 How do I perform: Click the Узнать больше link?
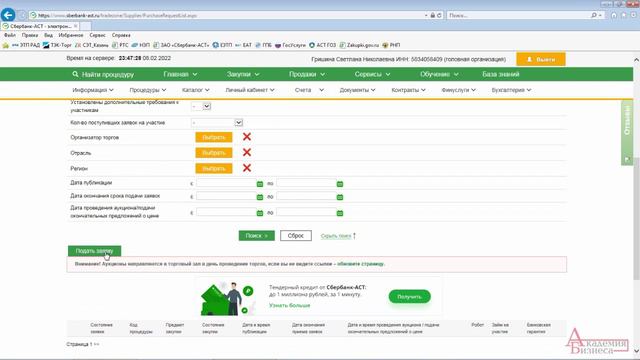289,305
